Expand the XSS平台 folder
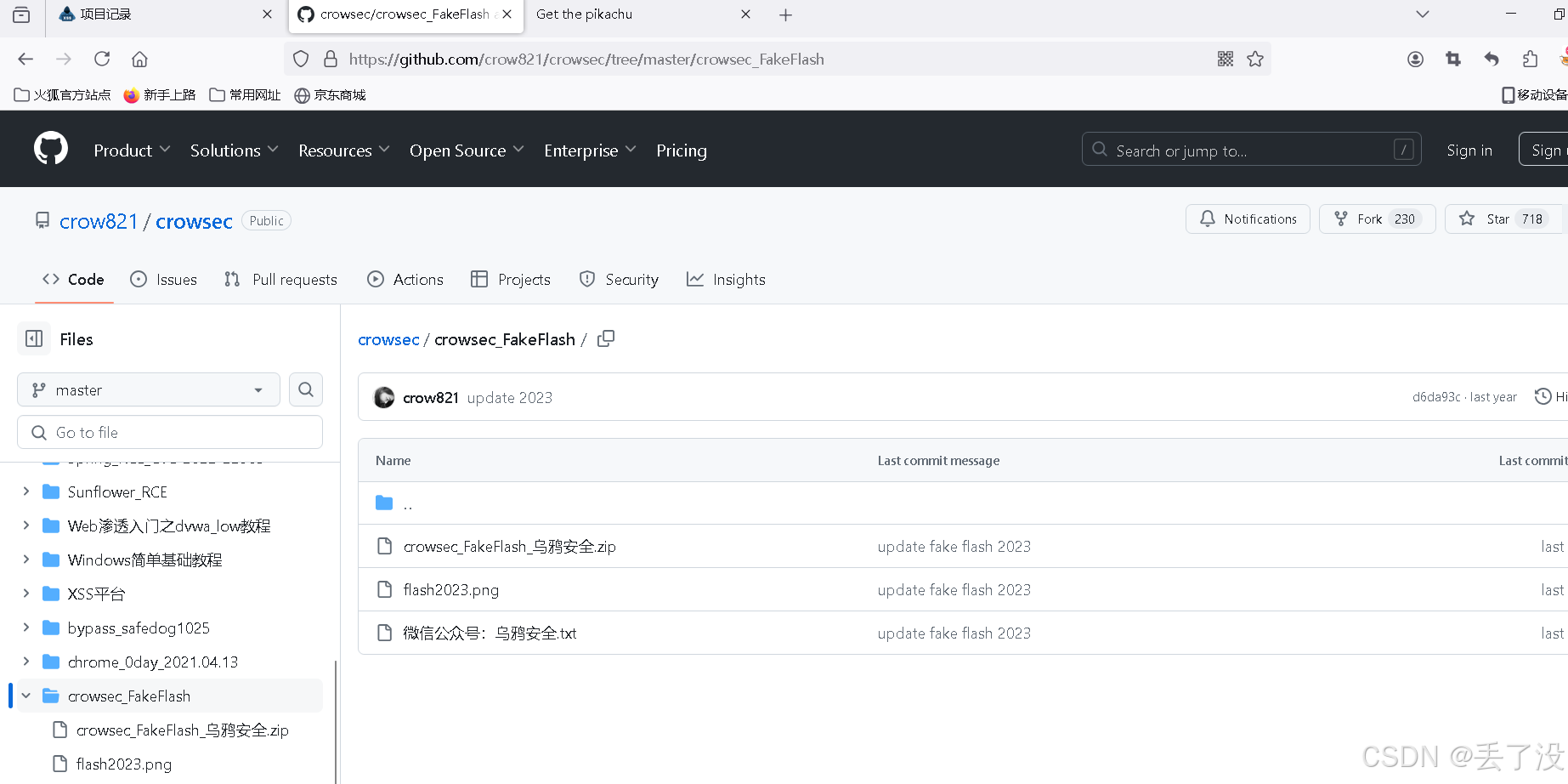This screenshot has width=1568, height=784. coord(26,594)
